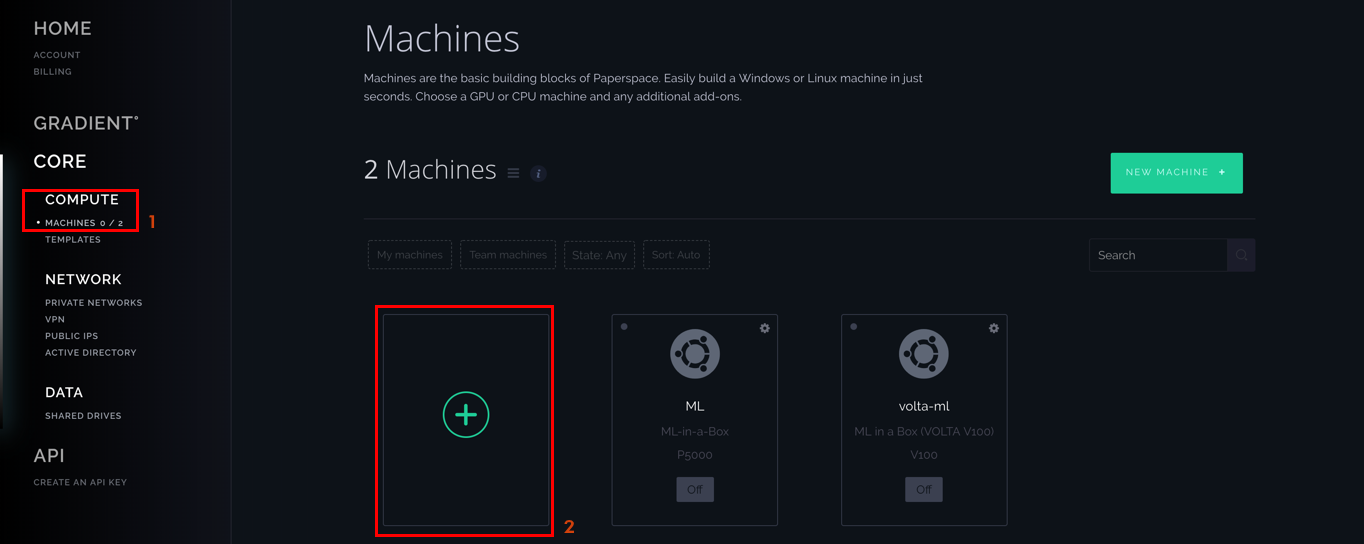Go to HOME in the sidebar
Screen dimensions: 1364x544
(63, 29)
